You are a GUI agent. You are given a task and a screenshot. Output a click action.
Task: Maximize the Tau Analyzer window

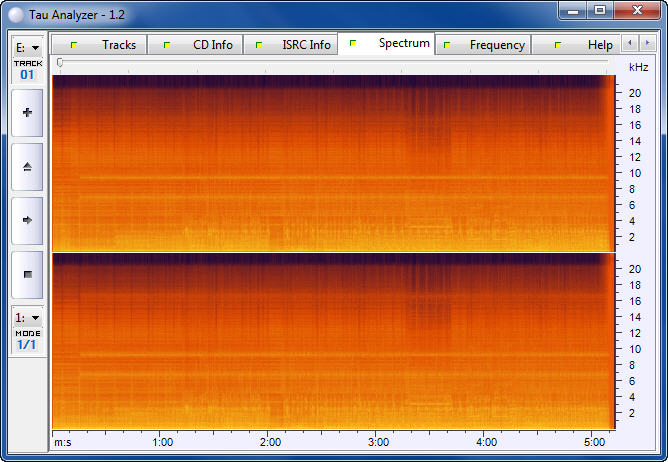(x=599, y=10)
